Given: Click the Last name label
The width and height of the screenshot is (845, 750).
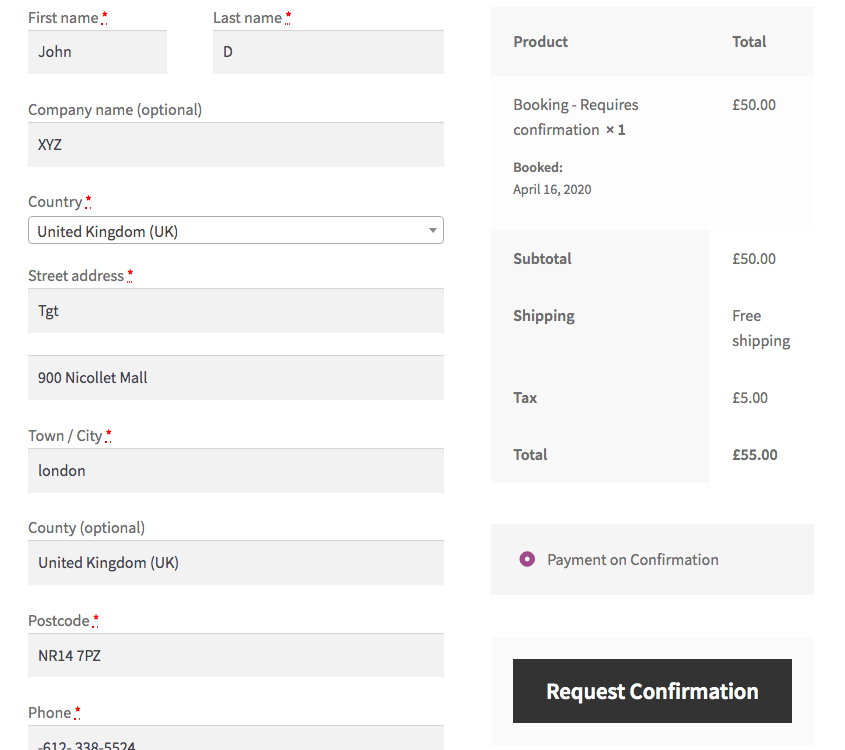Looking at the screenshot, I should 247,18.
